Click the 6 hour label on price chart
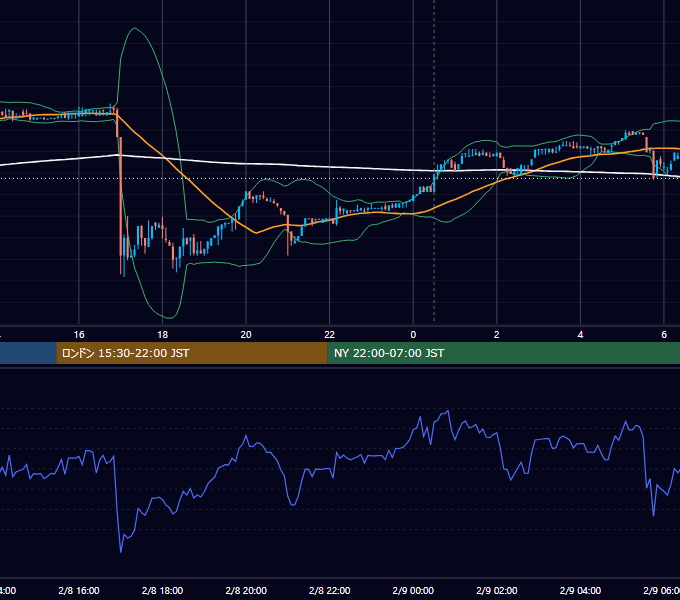Viewport: 680px width, 600px height. pyautogui.click(x=664, y=335)
